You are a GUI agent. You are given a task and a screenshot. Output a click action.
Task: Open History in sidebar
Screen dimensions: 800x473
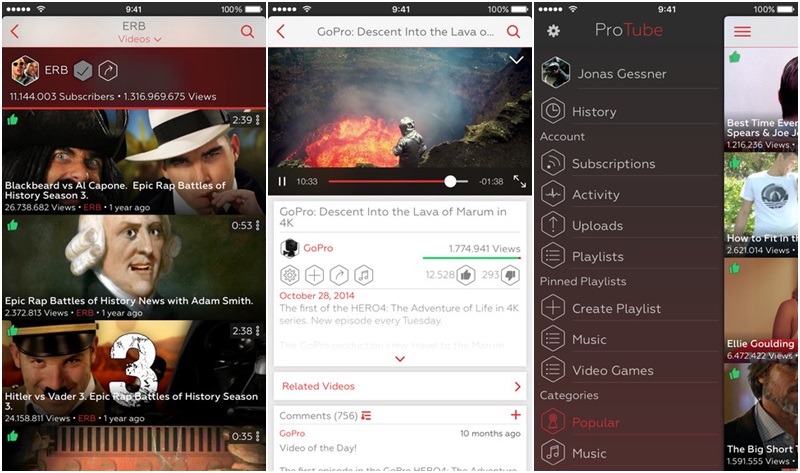(629, 111)
